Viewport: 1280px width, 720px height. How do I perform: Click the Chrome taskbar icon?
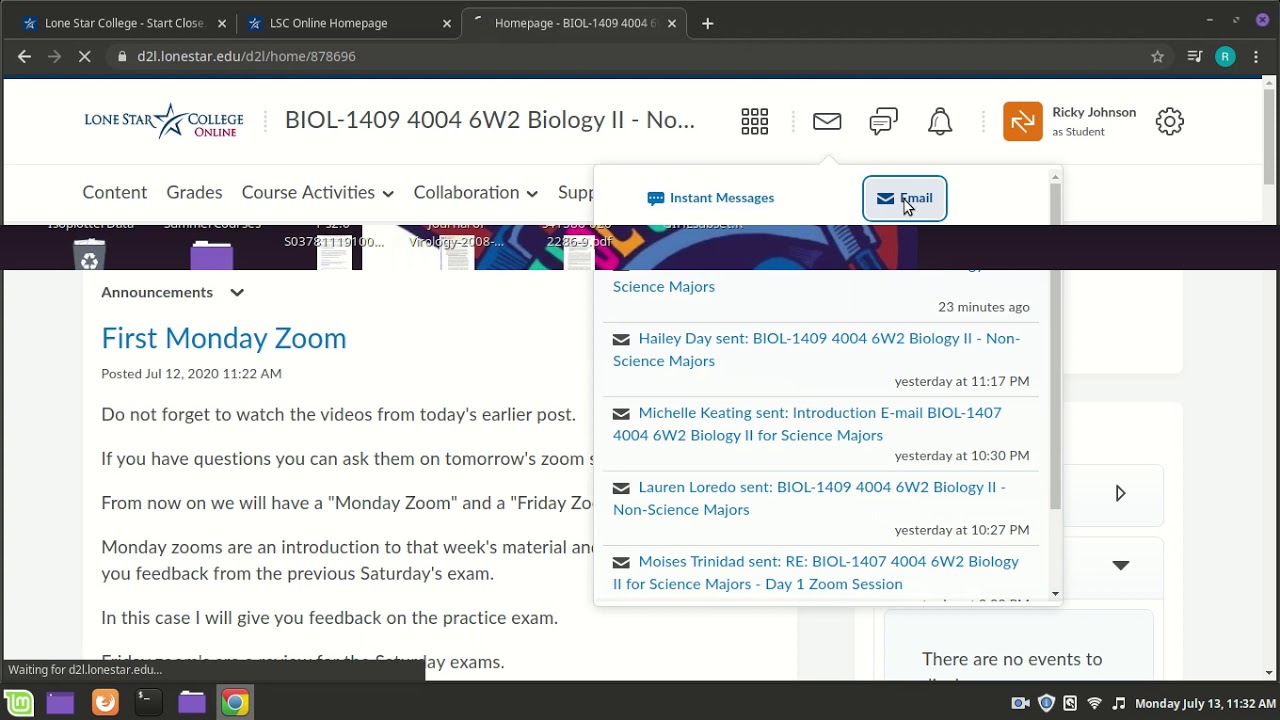tap(235, 703)
